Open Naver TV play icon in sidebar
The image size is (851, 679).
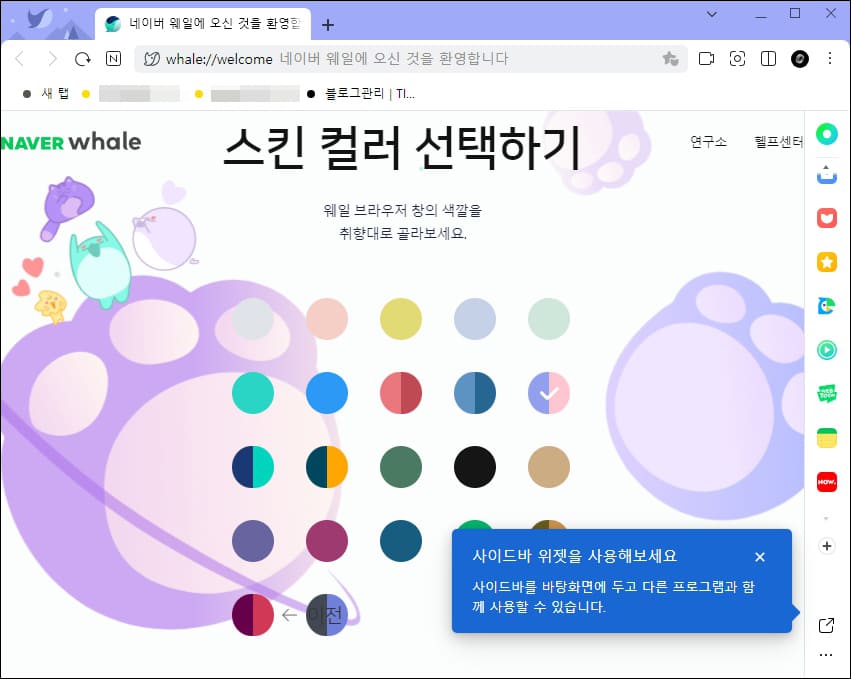pos(826,350)
